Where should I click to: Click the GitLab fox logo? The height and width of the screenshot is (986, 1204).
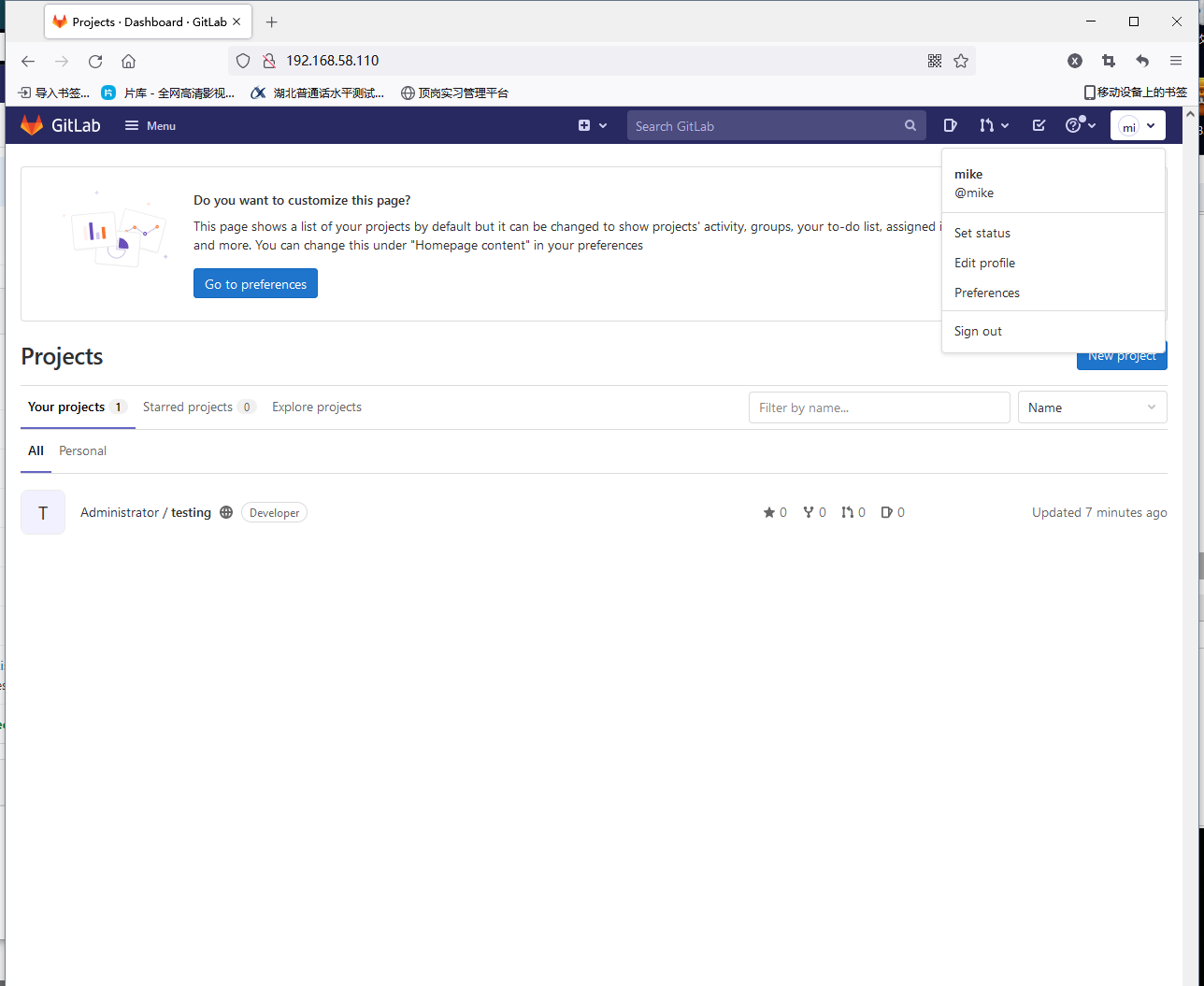point(32,125)
